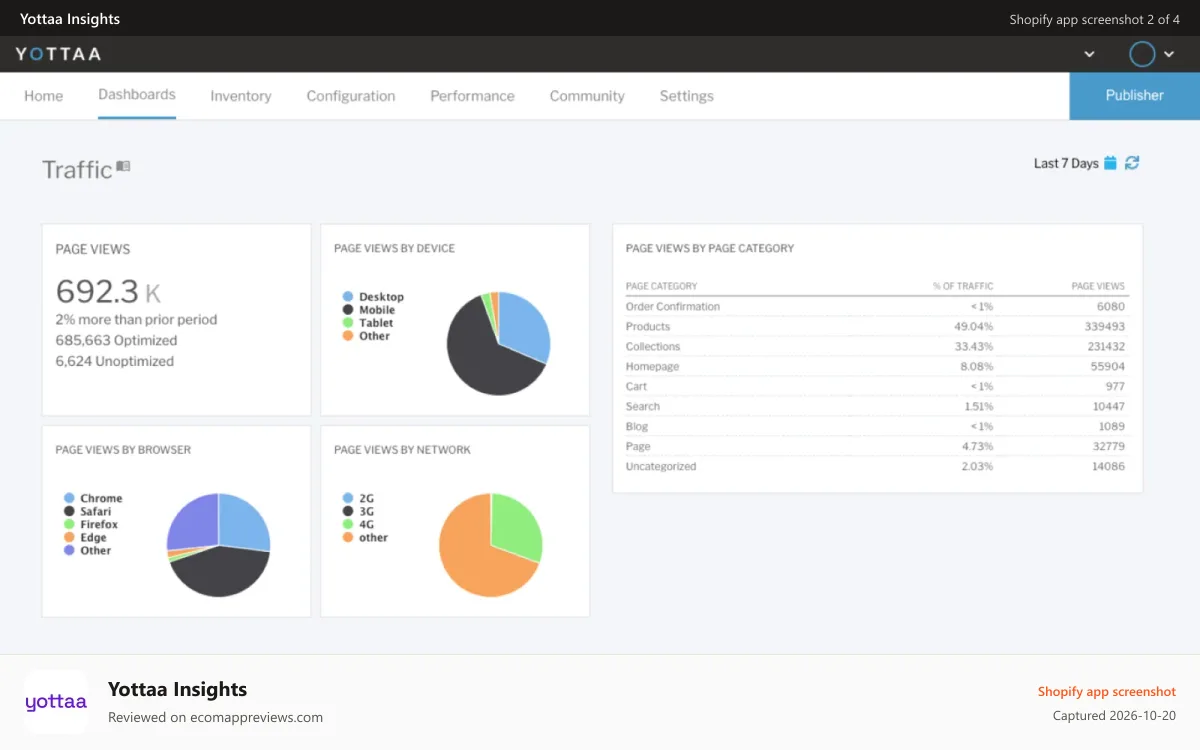Toggle 3G legend dot in network chart
Viewport: 1200px width, 750px height.
click(x=348, y=511)
